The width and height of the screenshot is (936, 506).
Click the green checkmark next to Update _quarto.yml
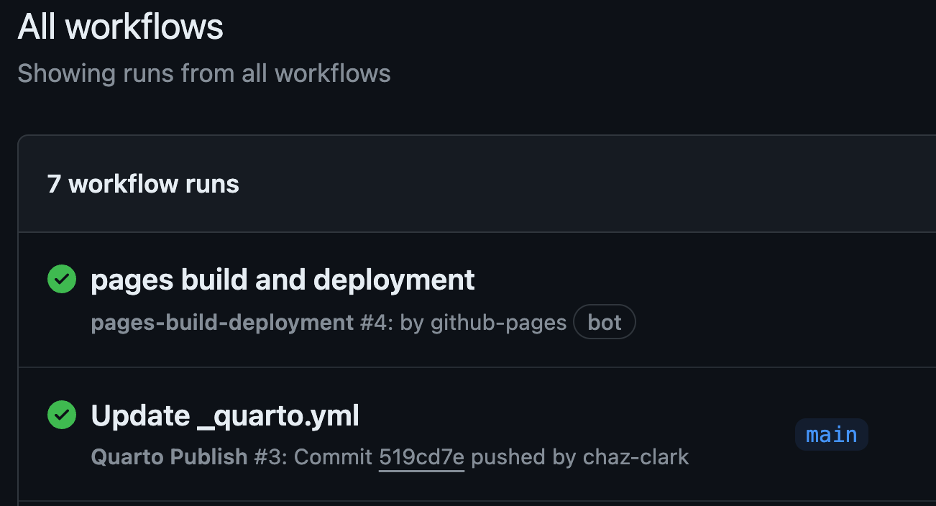point(62,415)
